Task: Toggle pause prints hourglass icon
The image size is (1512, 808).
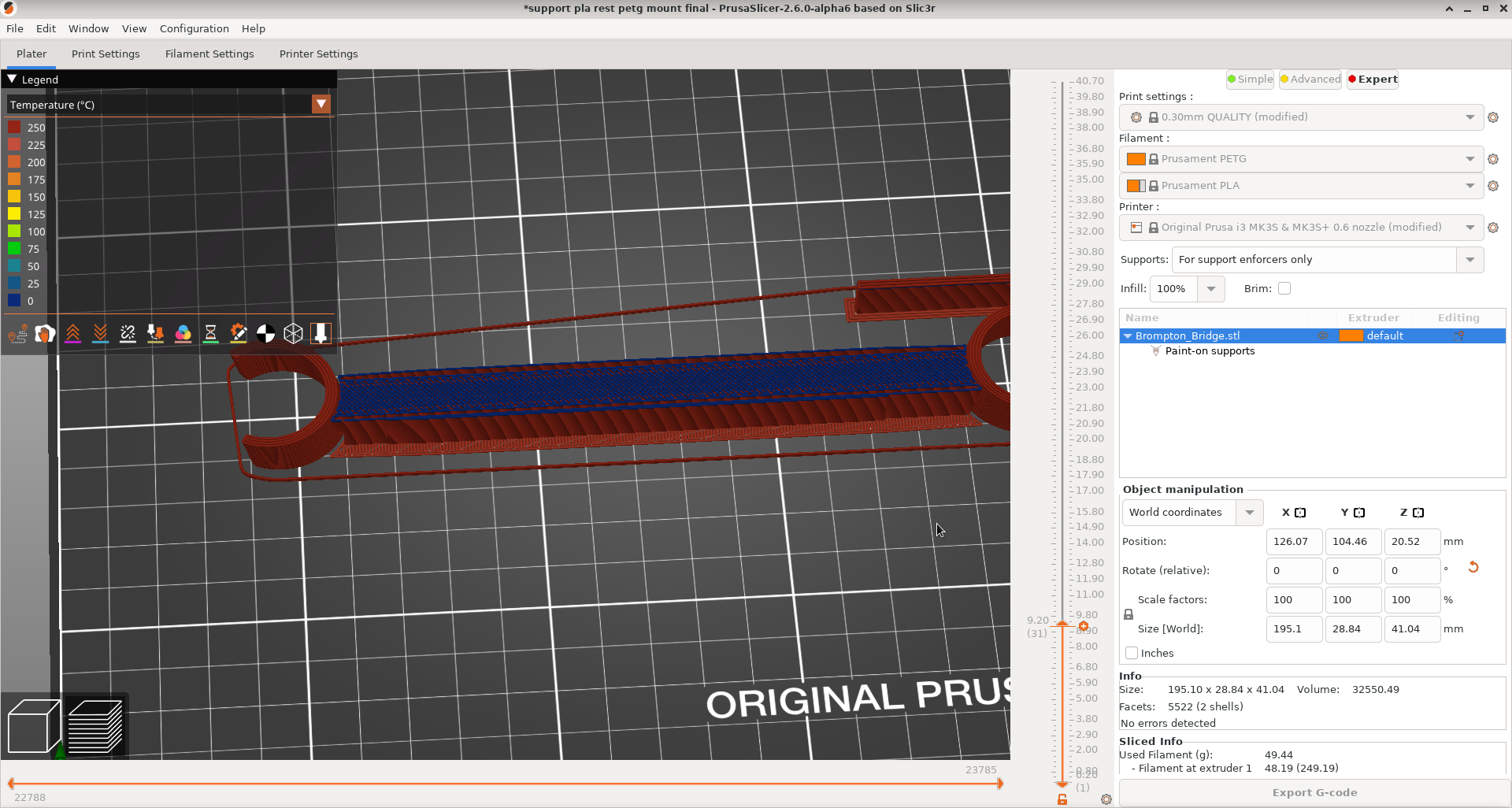Action: pos(210,333)
